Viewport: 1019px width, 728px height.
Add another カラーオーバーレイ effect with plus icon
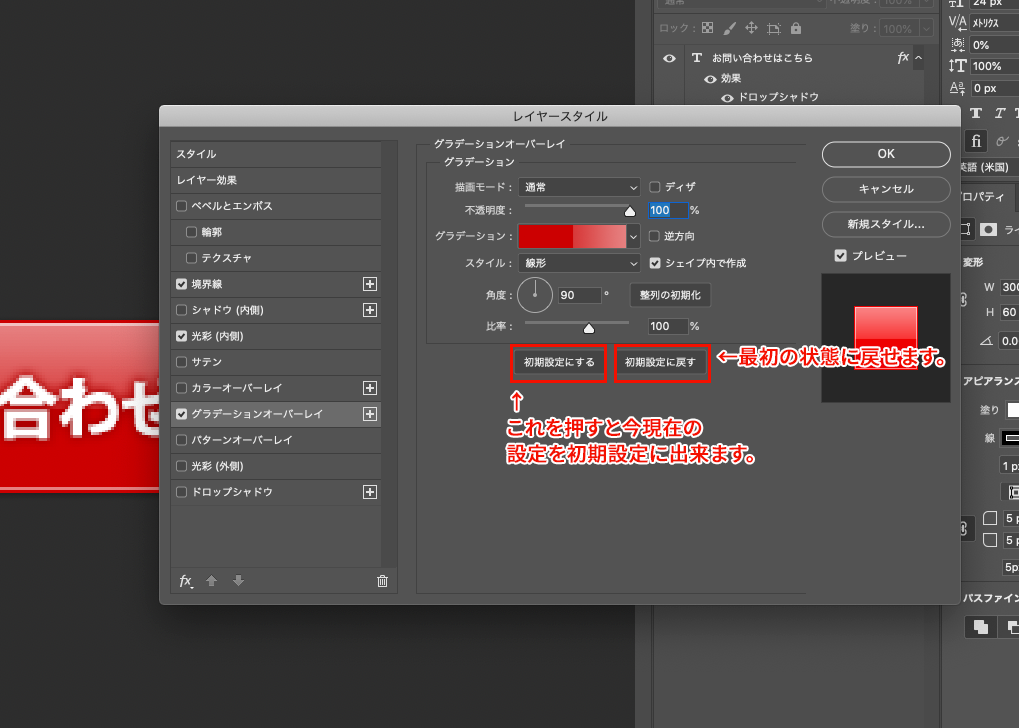370,388
